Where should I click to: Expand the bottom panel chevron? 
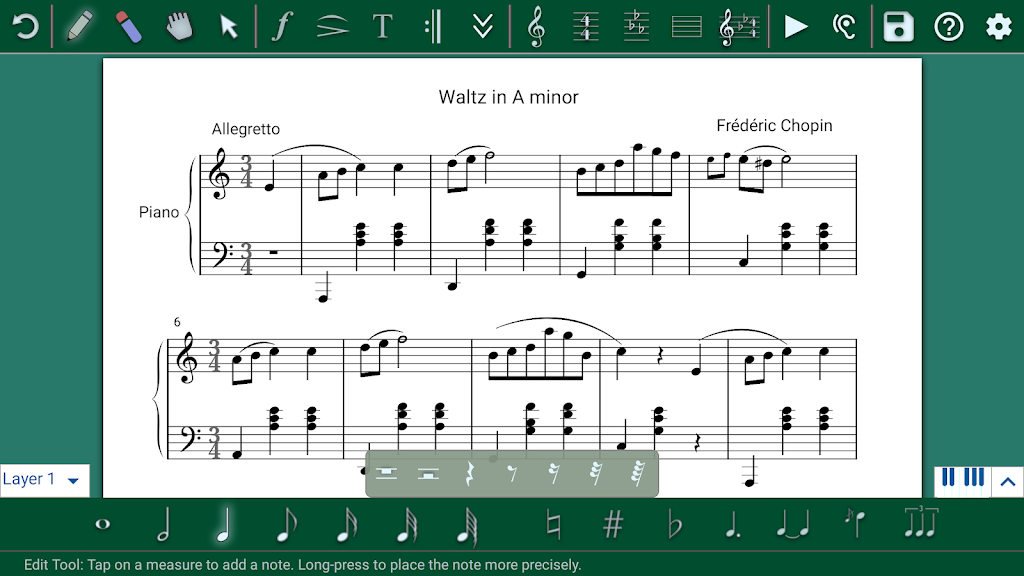pos(1008,482)
